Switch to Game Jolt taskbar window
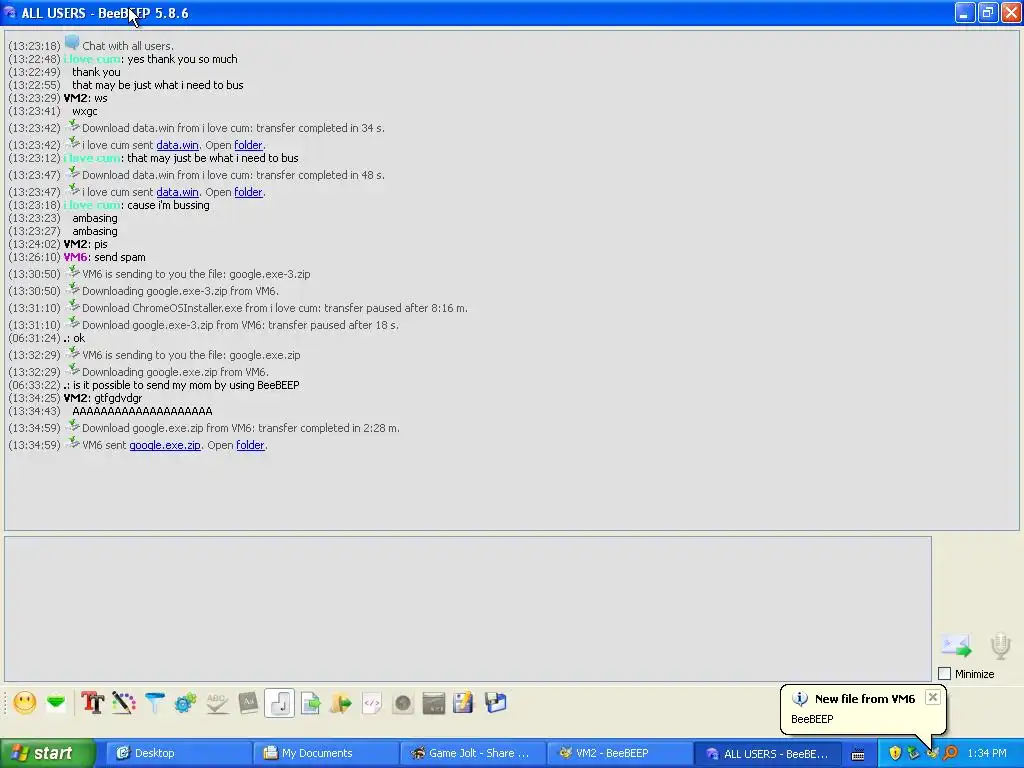1024x768 pixels. [472, 753]
